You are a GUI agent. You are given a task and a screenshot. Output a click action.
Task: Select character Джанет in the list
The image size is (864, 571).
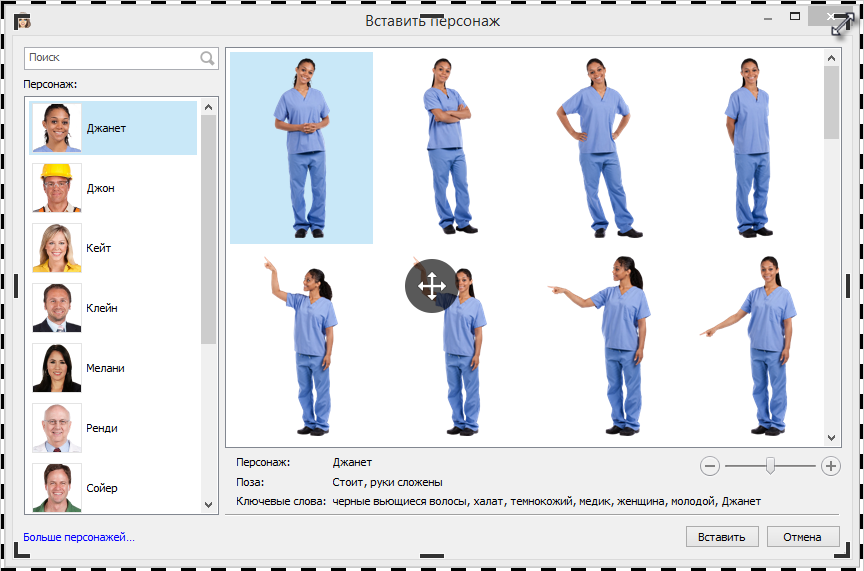(113, 128)
